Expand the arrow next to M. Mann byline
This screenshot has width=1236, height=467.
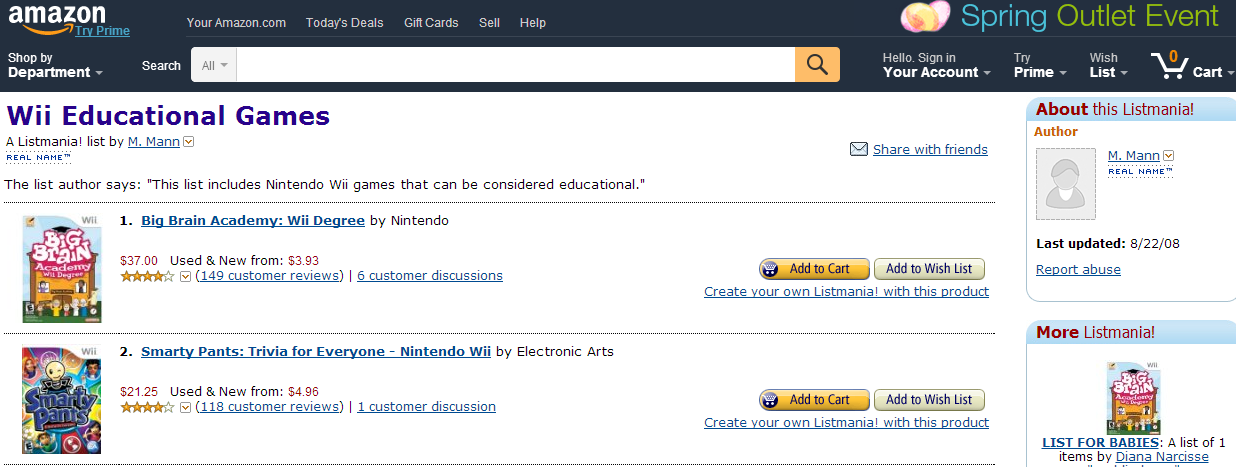[x=188, y=142]
